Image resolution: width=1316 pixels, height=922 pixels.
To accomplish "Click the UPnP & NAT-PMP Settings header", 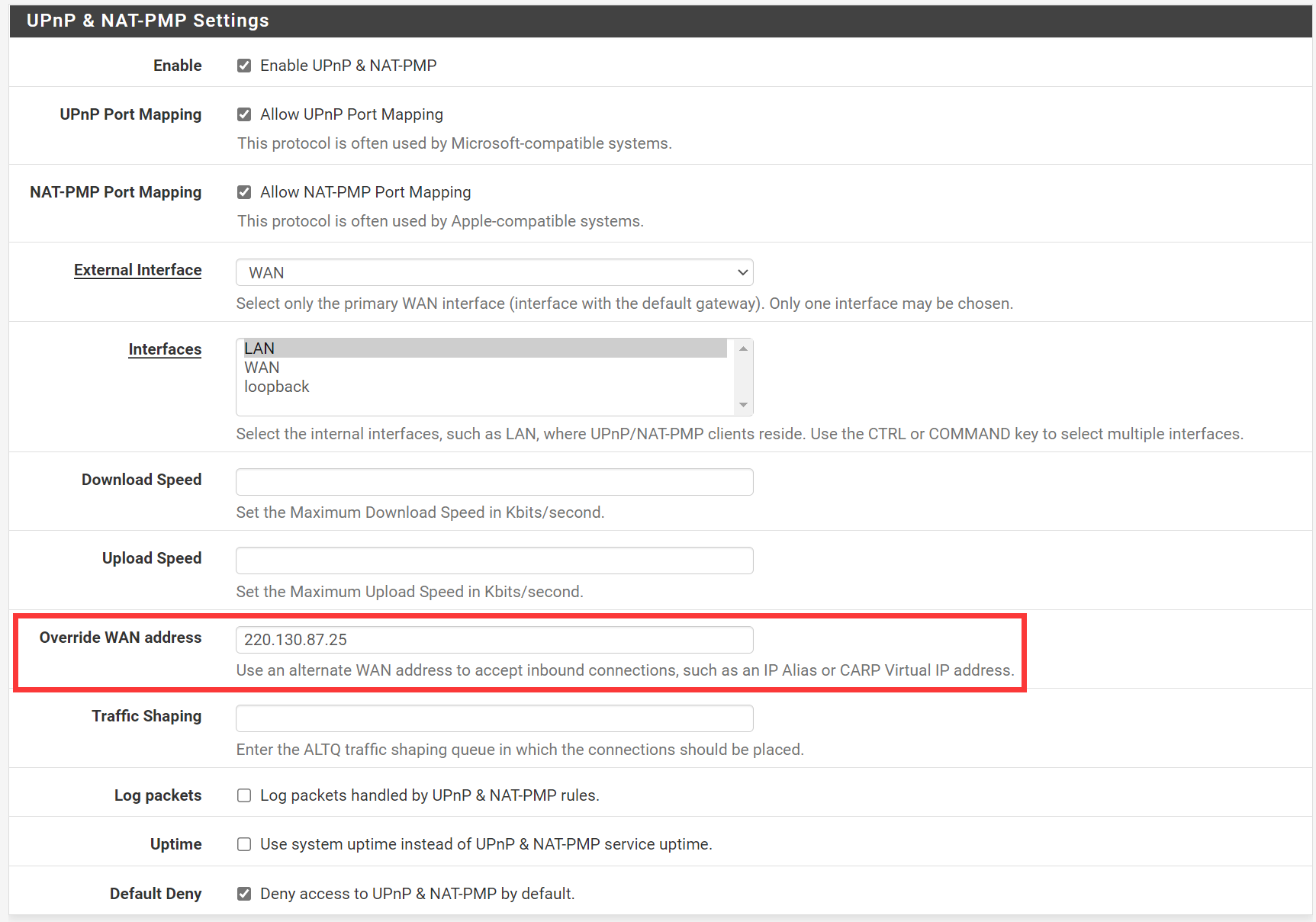I will [x=146, y=21].
